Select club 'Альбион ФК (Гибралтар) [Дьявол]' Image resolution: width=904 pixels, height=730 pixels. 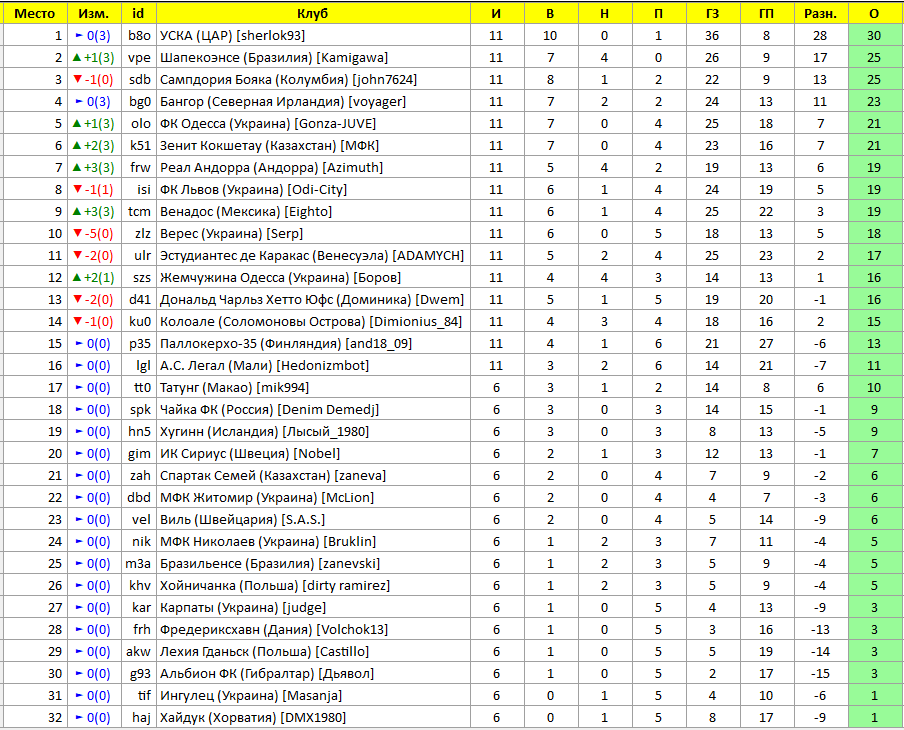267,673
